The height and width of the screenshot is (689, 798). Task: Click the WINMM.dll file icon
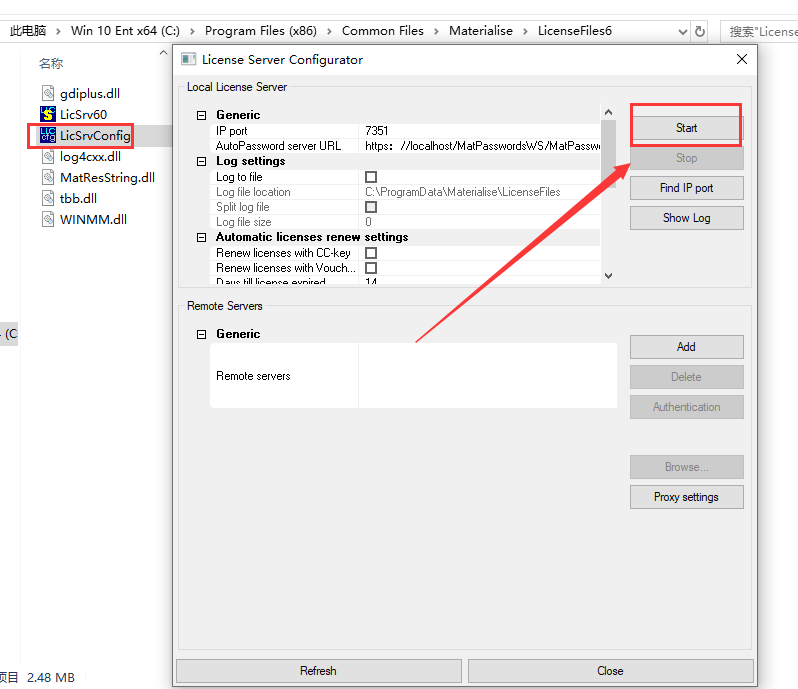tap(48, 219)
